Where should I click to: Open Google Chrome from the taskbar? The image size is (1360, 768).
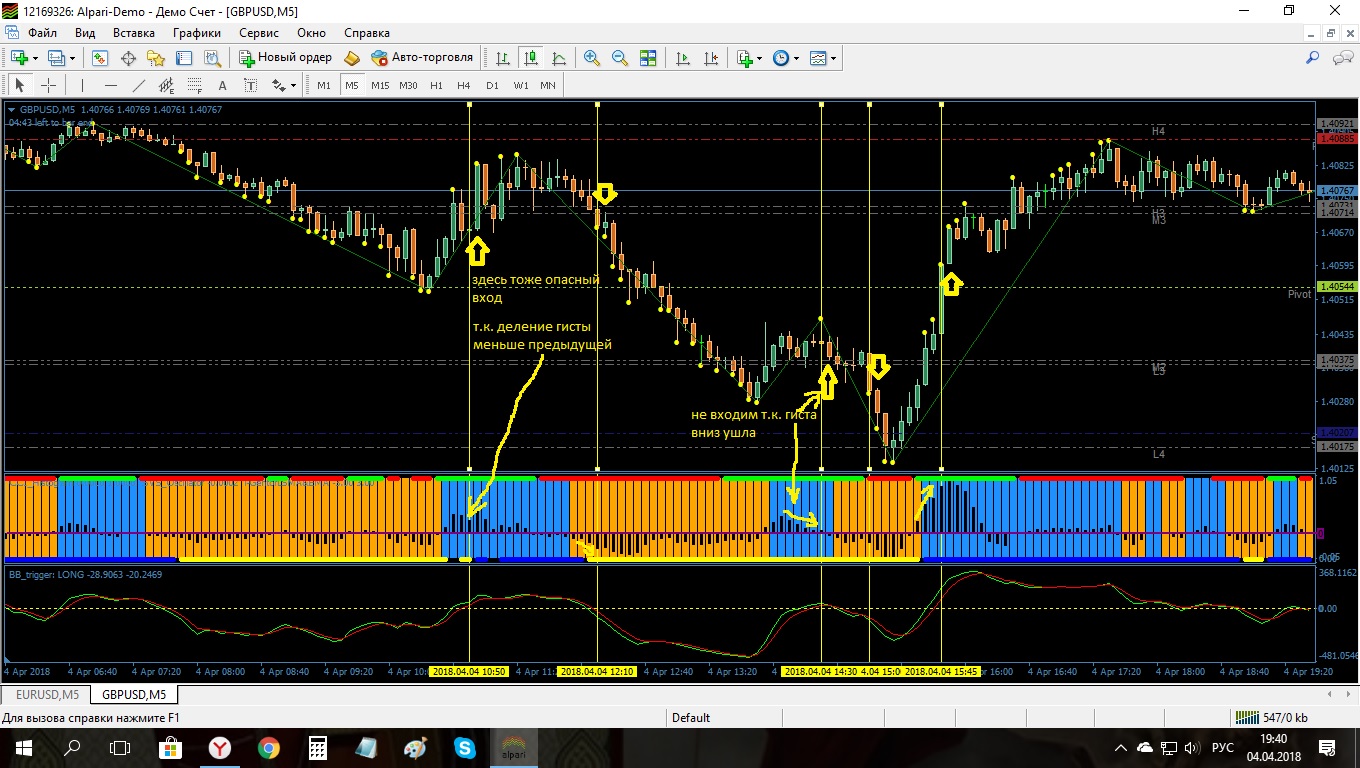click(x=269, y=747)
